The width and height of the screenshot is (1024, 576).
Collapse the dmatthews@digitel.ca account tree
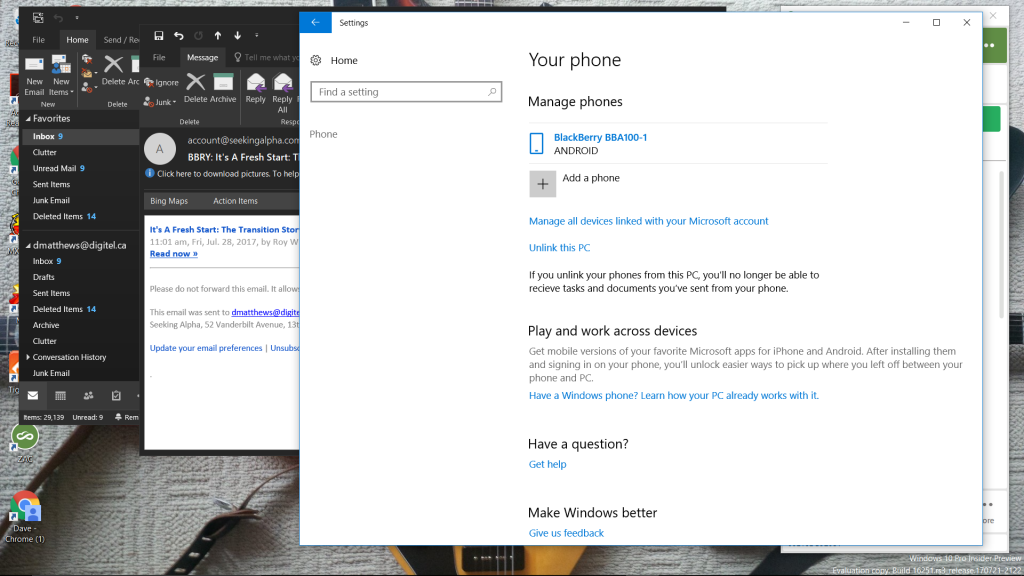28,246
